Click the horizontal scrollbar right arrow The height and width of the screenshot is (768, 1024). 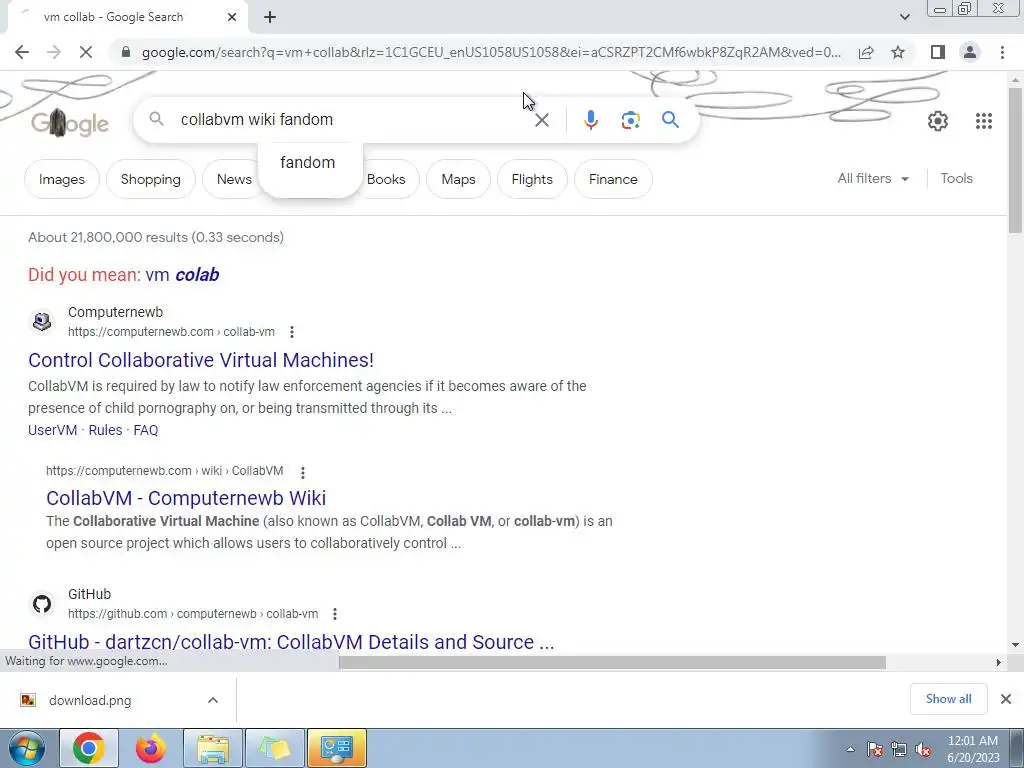(x=998, y=662)
